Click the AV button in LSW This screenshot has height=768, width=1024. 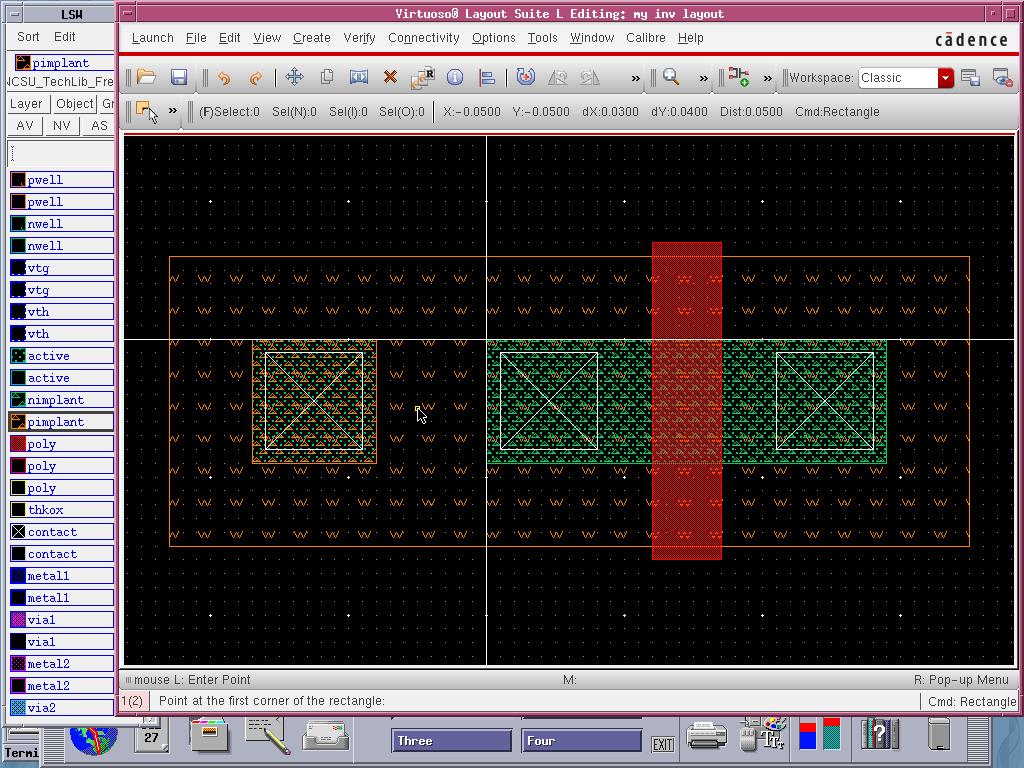click(x=25, y=125)
